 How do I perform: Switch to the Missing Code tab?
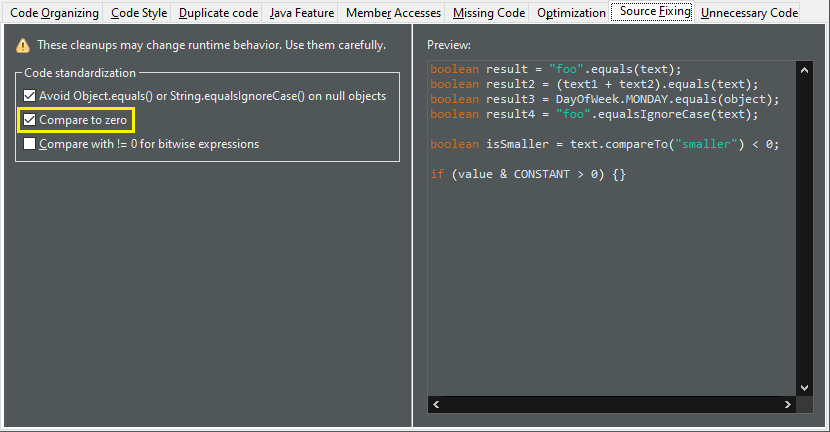(489, 13)
